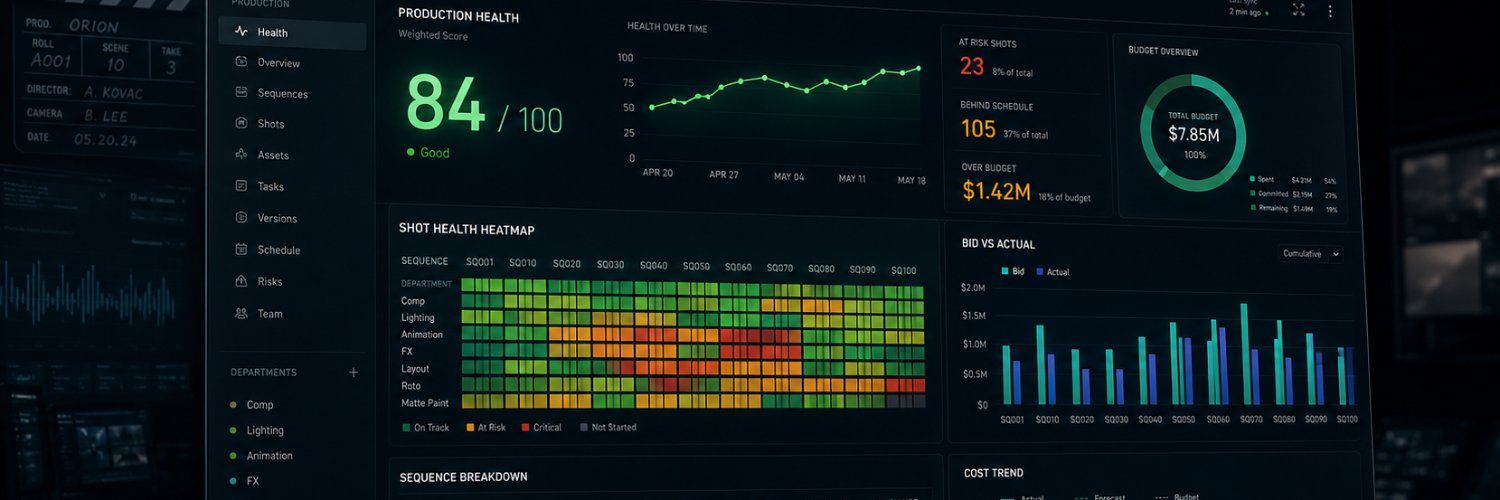Toggle the Actual series legend
This screenshot has height=500, width=1500.
[x=1051, y=272]
